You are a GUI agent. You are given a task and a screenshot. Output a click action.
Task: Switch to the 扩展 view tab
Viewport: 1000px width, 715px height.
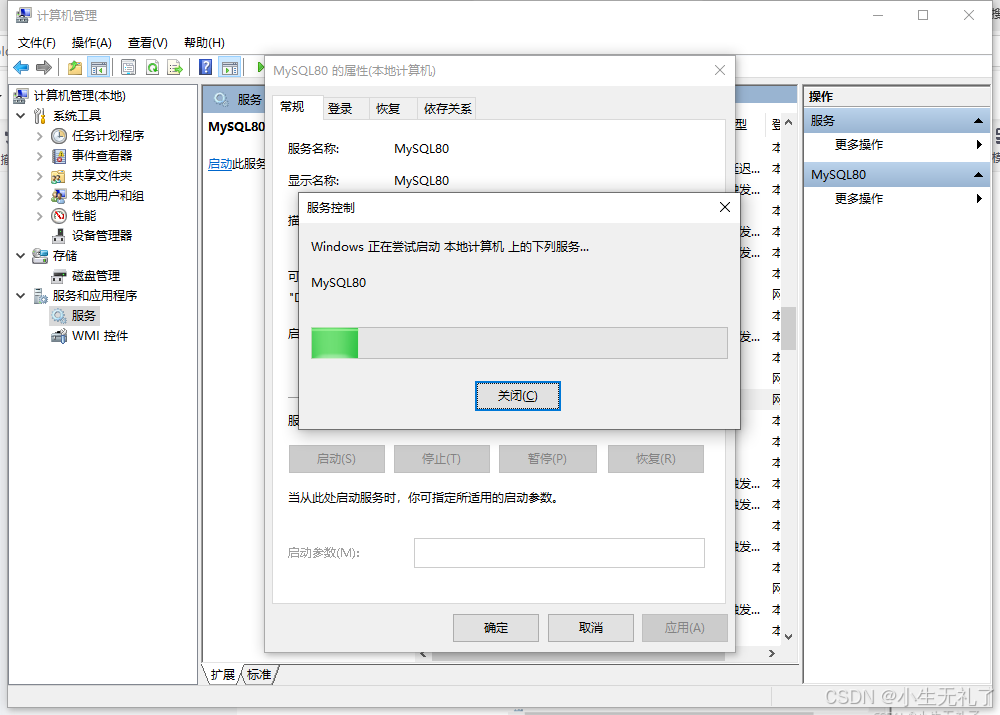[x=223, y=675]
